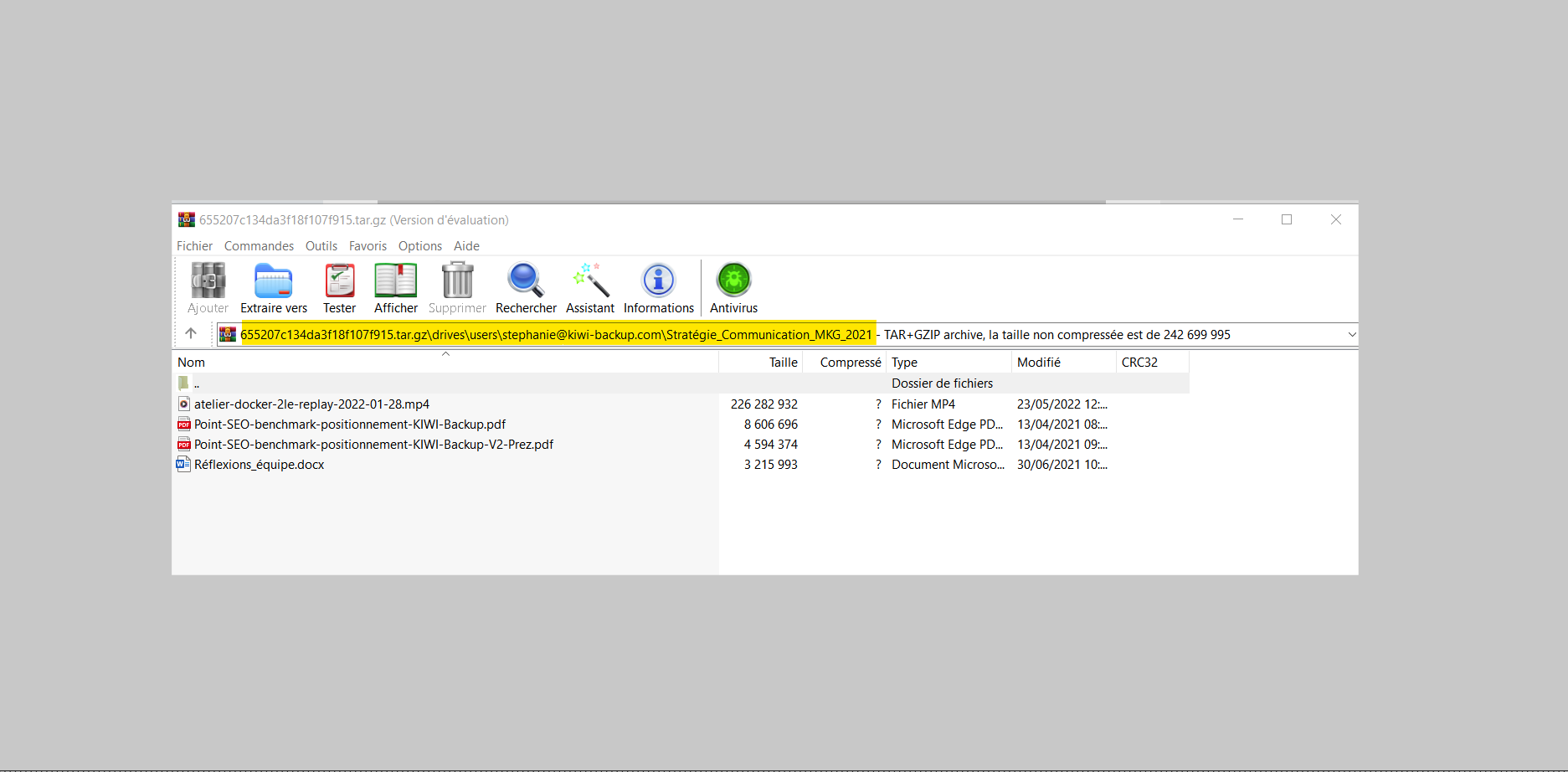
Task: Open the Aide menu
Action: pyautogui.click(x=466, y=246)
